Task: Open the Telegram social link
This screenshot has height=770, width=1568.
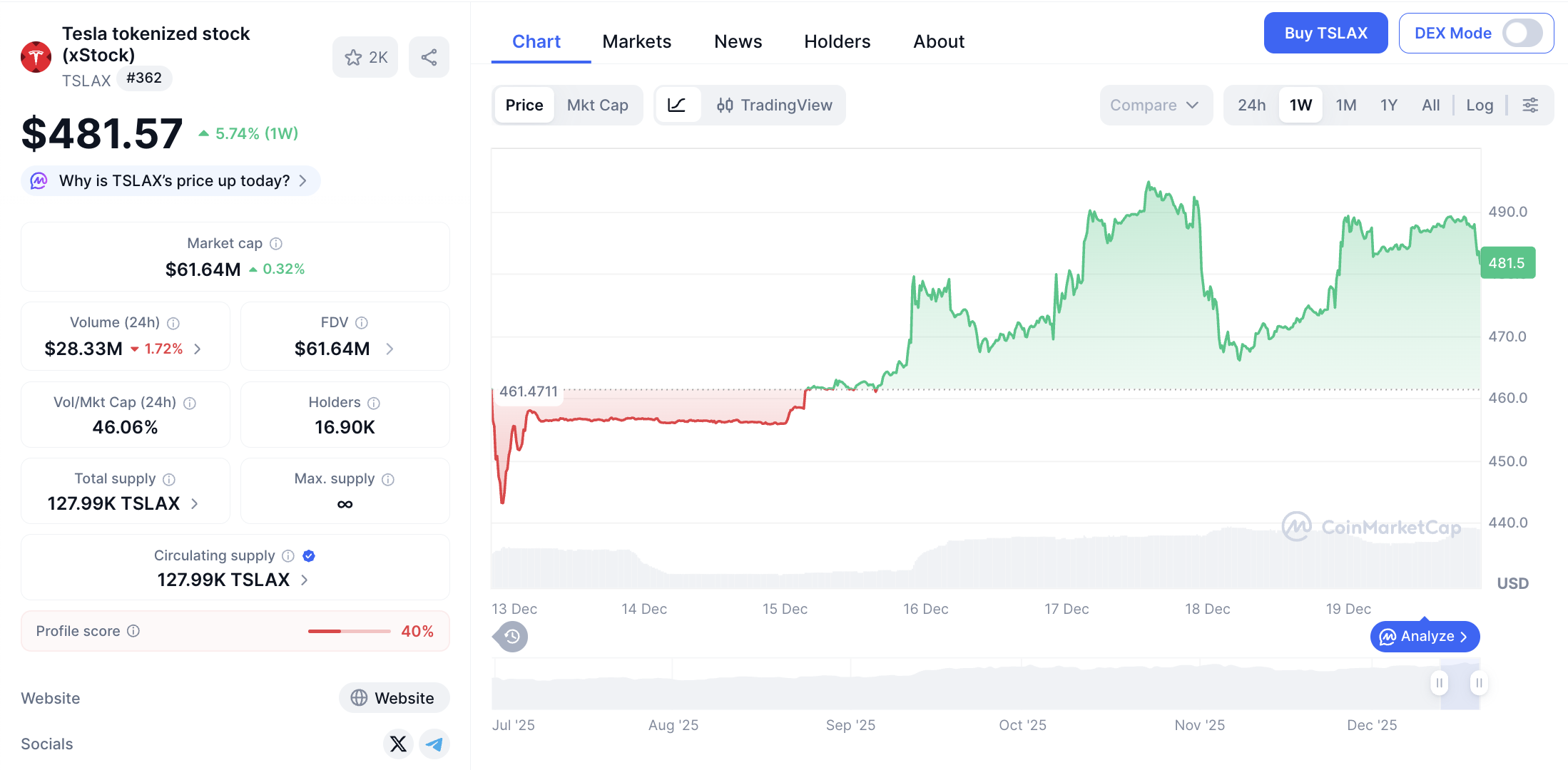Action: click(x=434, y=744)
